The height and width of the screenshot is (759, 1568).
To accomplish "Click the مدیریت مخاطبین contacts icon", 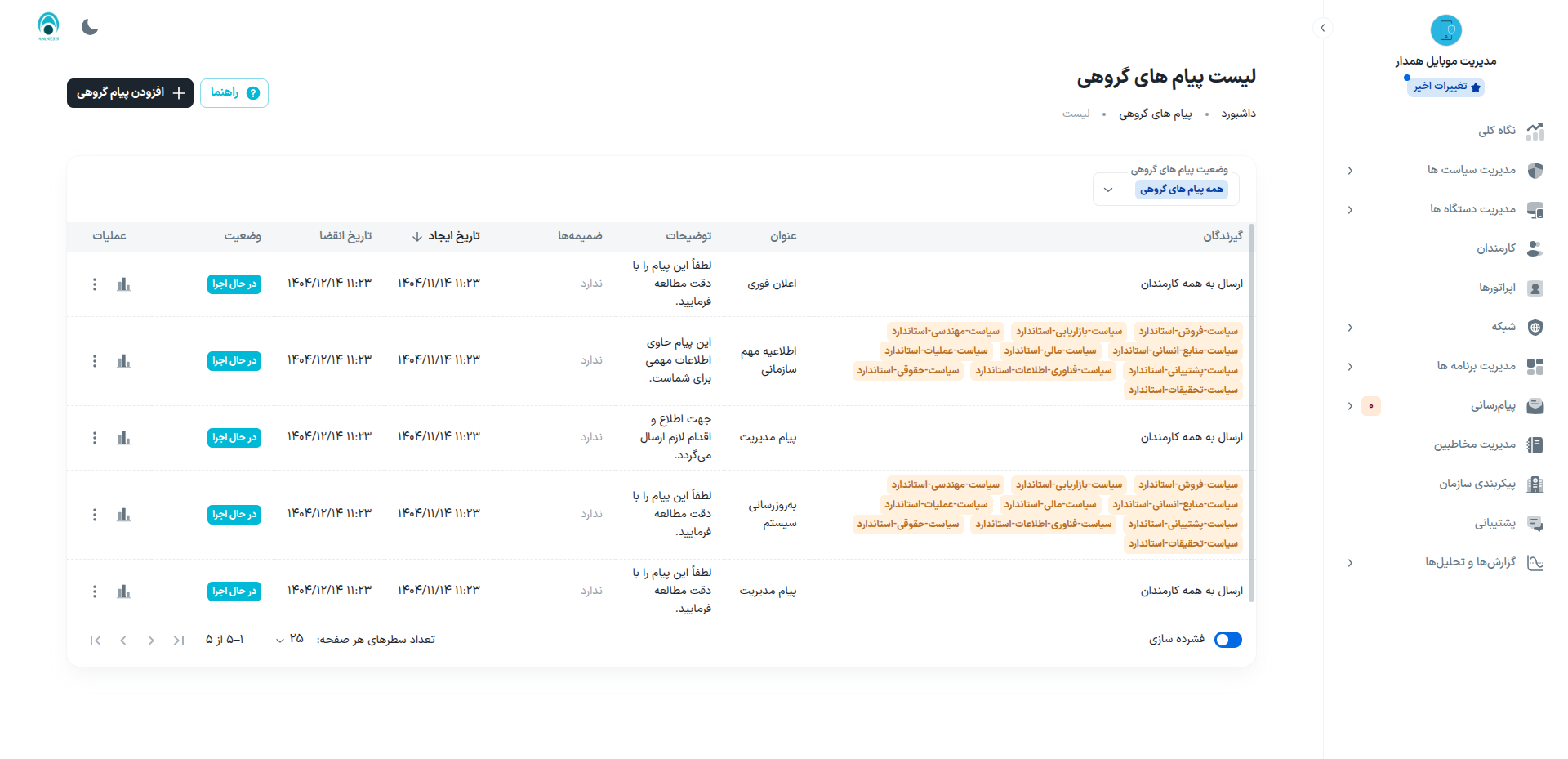I will [x=1535, y=445].
